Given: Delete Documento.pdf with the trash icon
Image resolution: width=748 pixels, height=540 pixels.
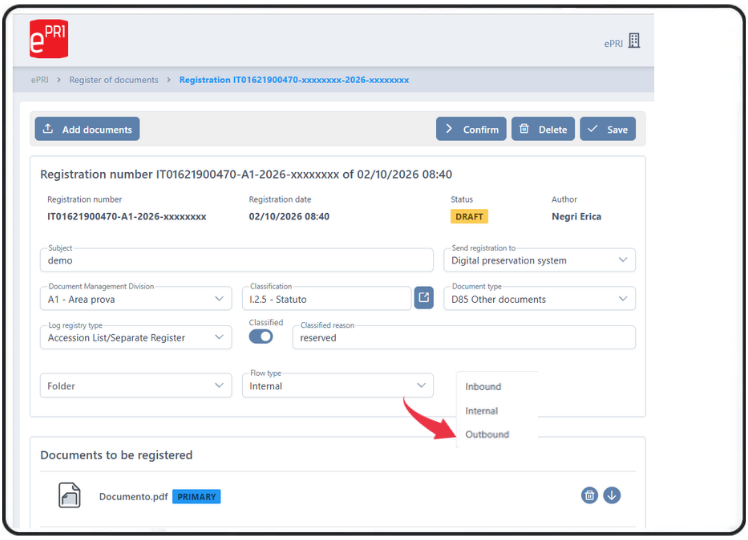Looking at the screenshot, I should pos(589,495).
